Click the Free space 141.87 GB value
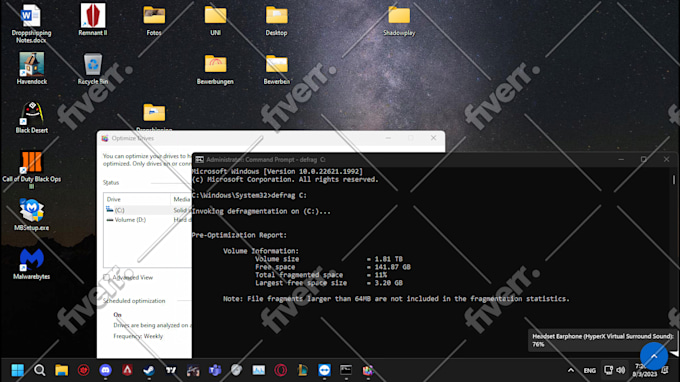This screenshot has height=382, width=680. 392,267
